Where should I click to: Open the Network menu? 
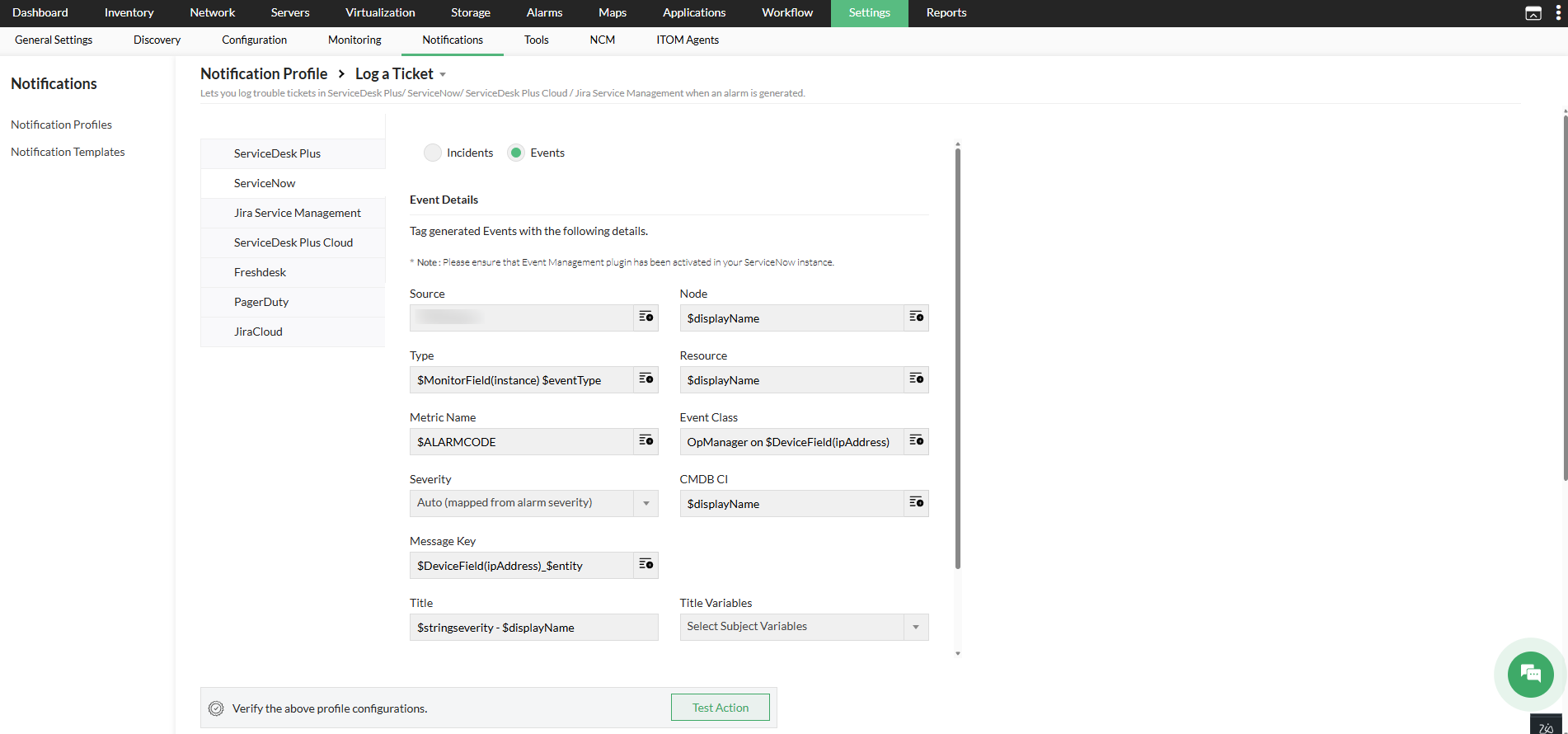pos(213,13)
